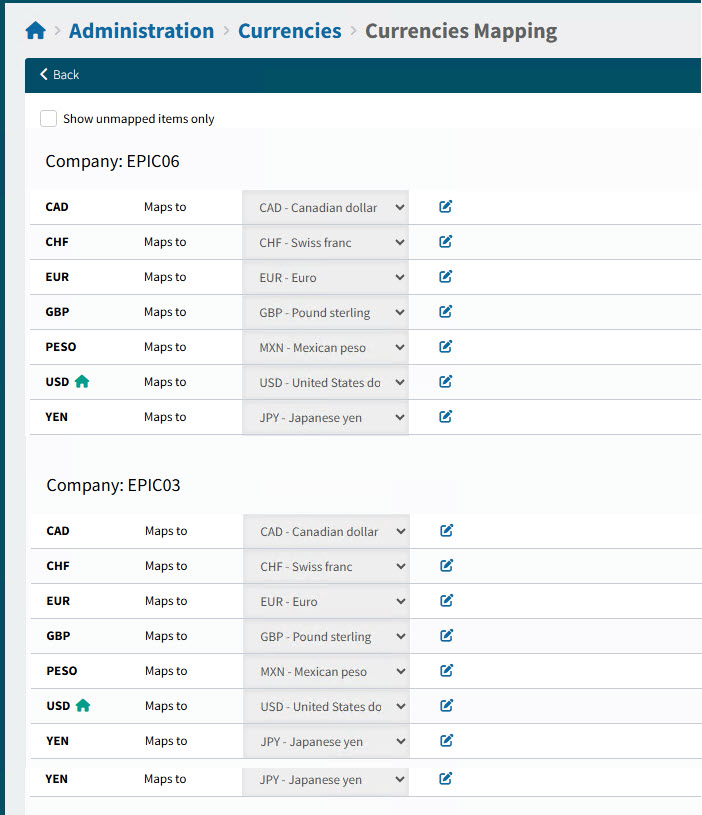Screen dimensions: 702x815
Task: Open the EUR - Euro dropdown in EPIC06
Action: (x=325, y=278)
